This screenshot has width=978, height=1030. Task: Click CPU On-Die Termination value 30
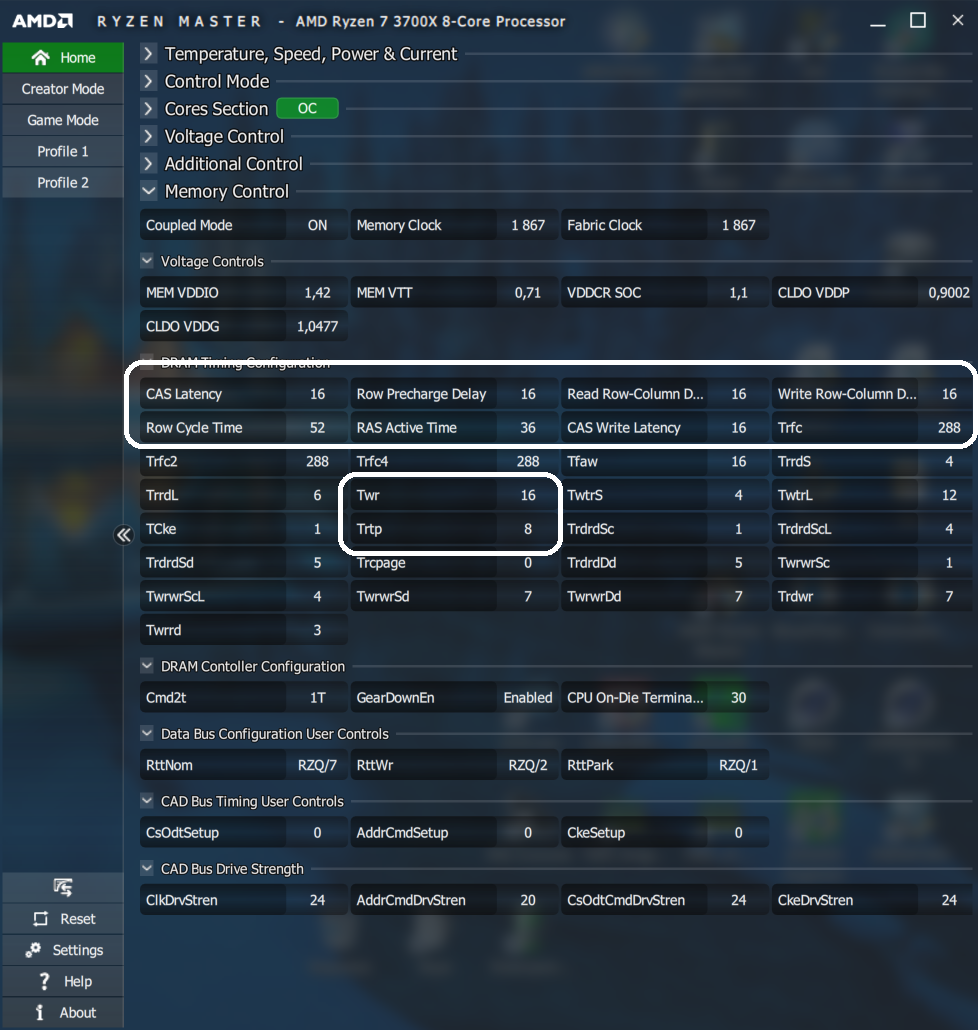point(738,698)
